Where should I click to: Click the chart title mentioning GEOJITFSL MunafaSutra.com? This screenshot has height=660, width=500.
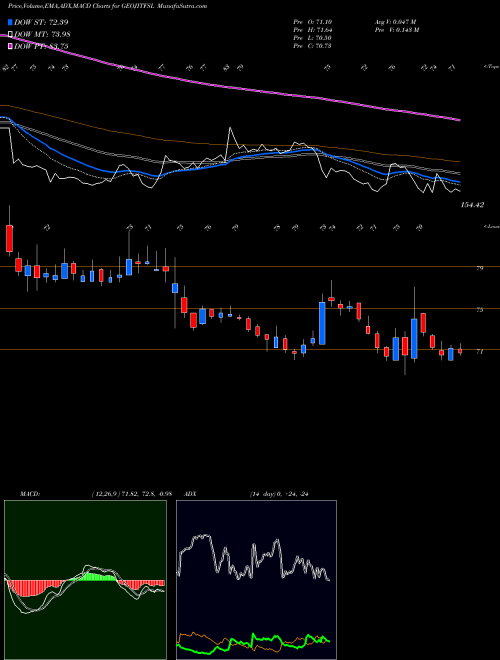click(x=107, y=7)
